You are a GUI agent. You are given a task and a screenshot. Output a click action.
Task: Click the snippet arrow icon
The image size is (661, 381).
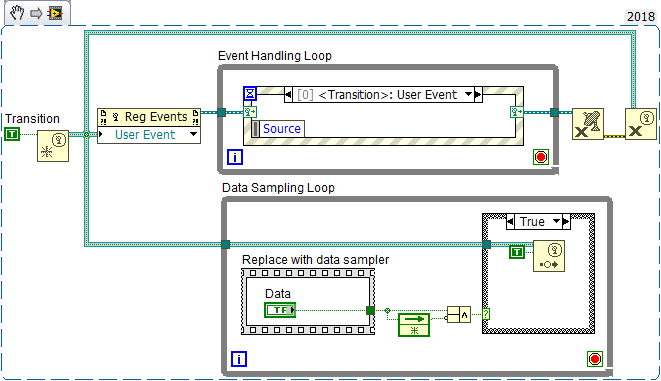click(x=36, y=13)
